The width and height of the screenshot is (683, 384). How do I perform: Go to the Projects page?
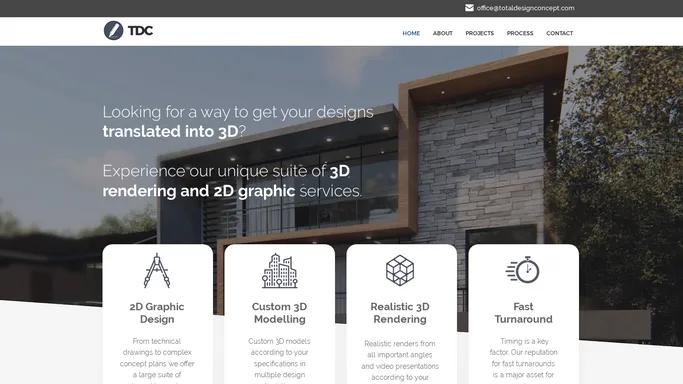[x=480, y=33]
